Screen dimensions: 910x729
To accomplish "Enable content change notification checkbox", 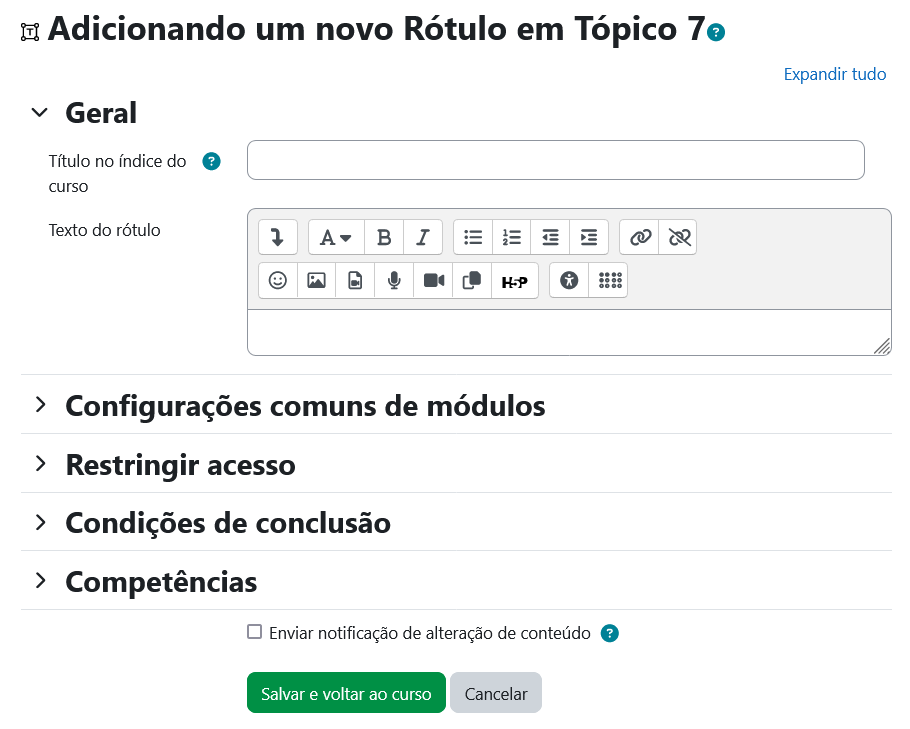I will pos(255,632).
